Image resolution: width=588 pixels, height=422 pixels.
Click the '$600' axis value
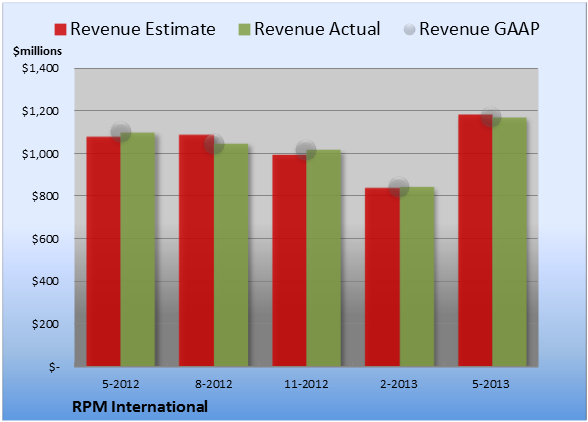point(45,239)
